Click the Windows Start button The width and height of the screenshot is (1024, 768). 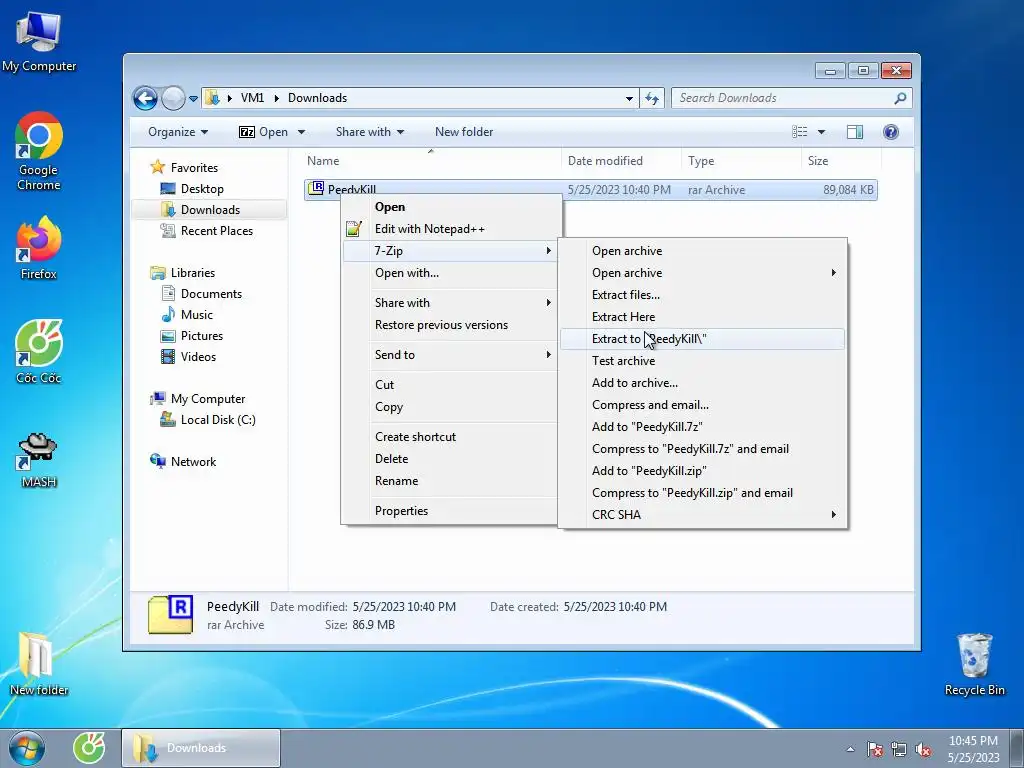coord(27,748)
